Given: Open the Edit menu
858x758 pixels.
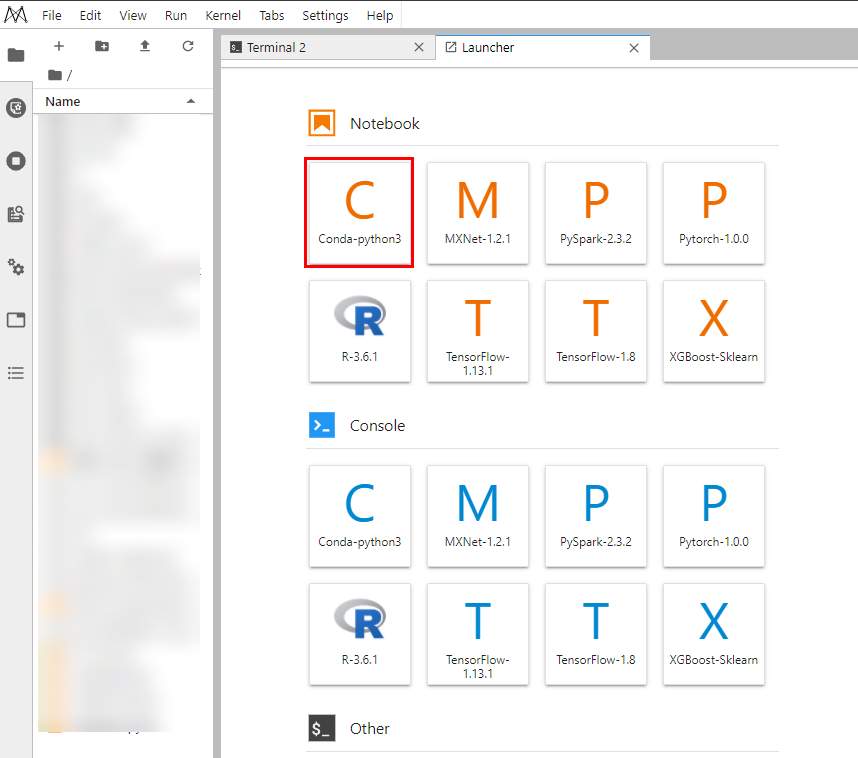Looking at the screenshot, I should (90, 15).
